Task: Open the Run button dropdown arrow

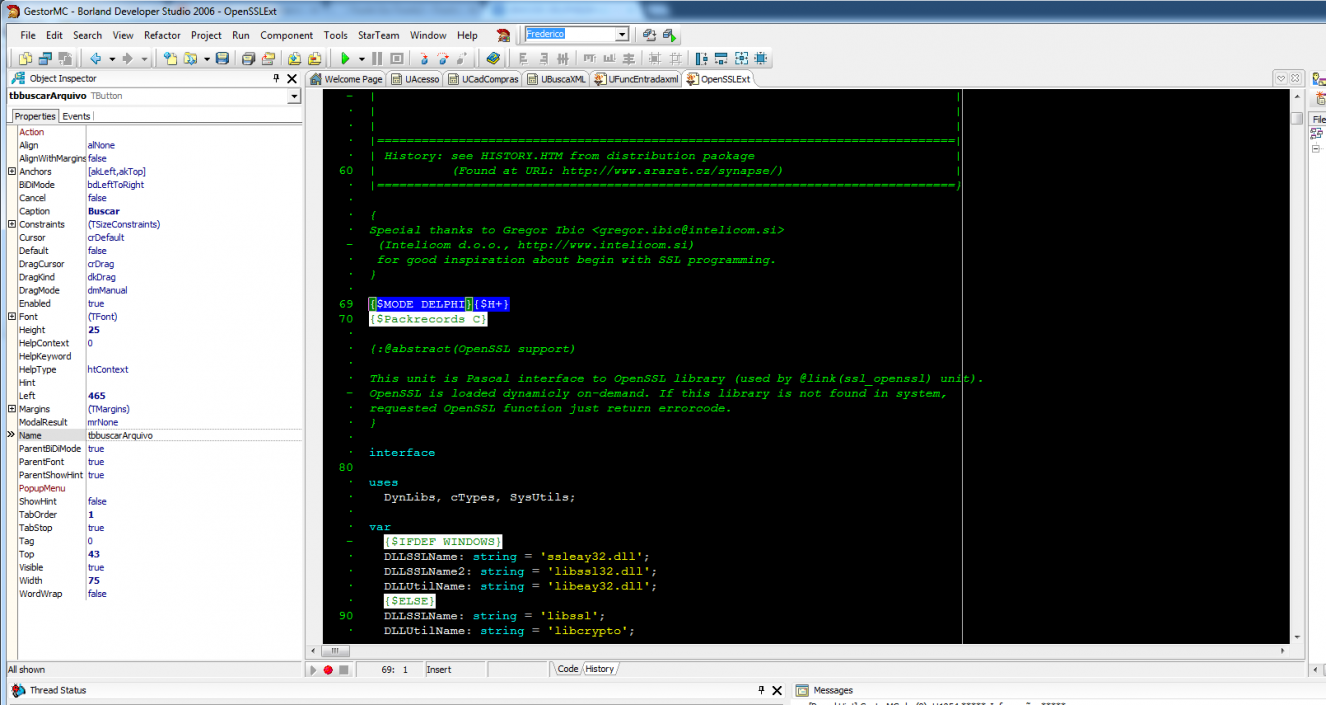Action: 361,59
